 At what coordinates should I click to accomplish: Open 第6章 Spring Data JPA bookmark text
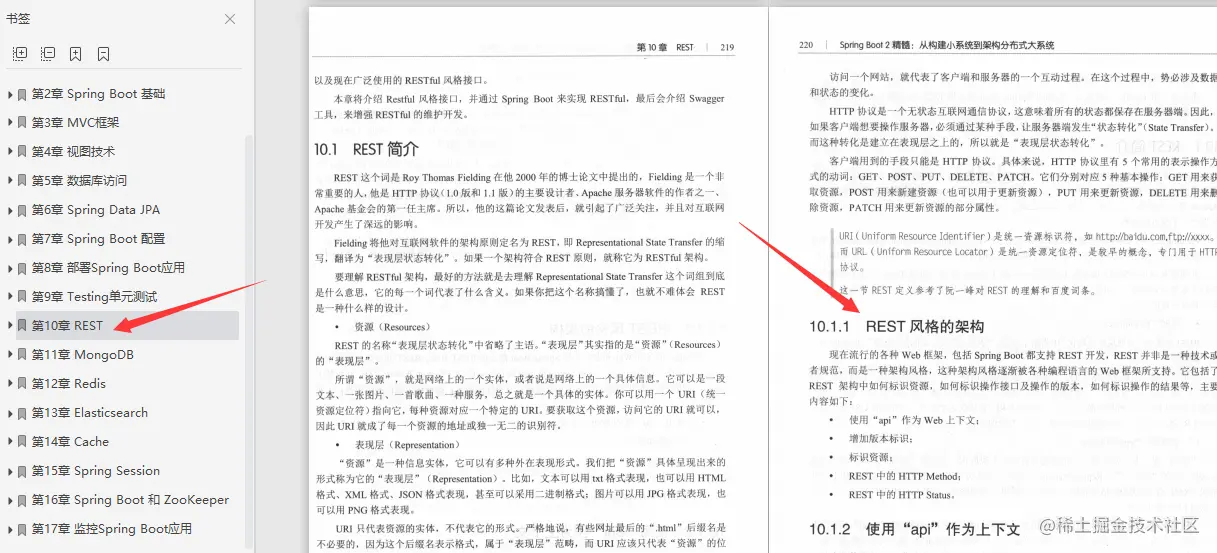(96, 210)
